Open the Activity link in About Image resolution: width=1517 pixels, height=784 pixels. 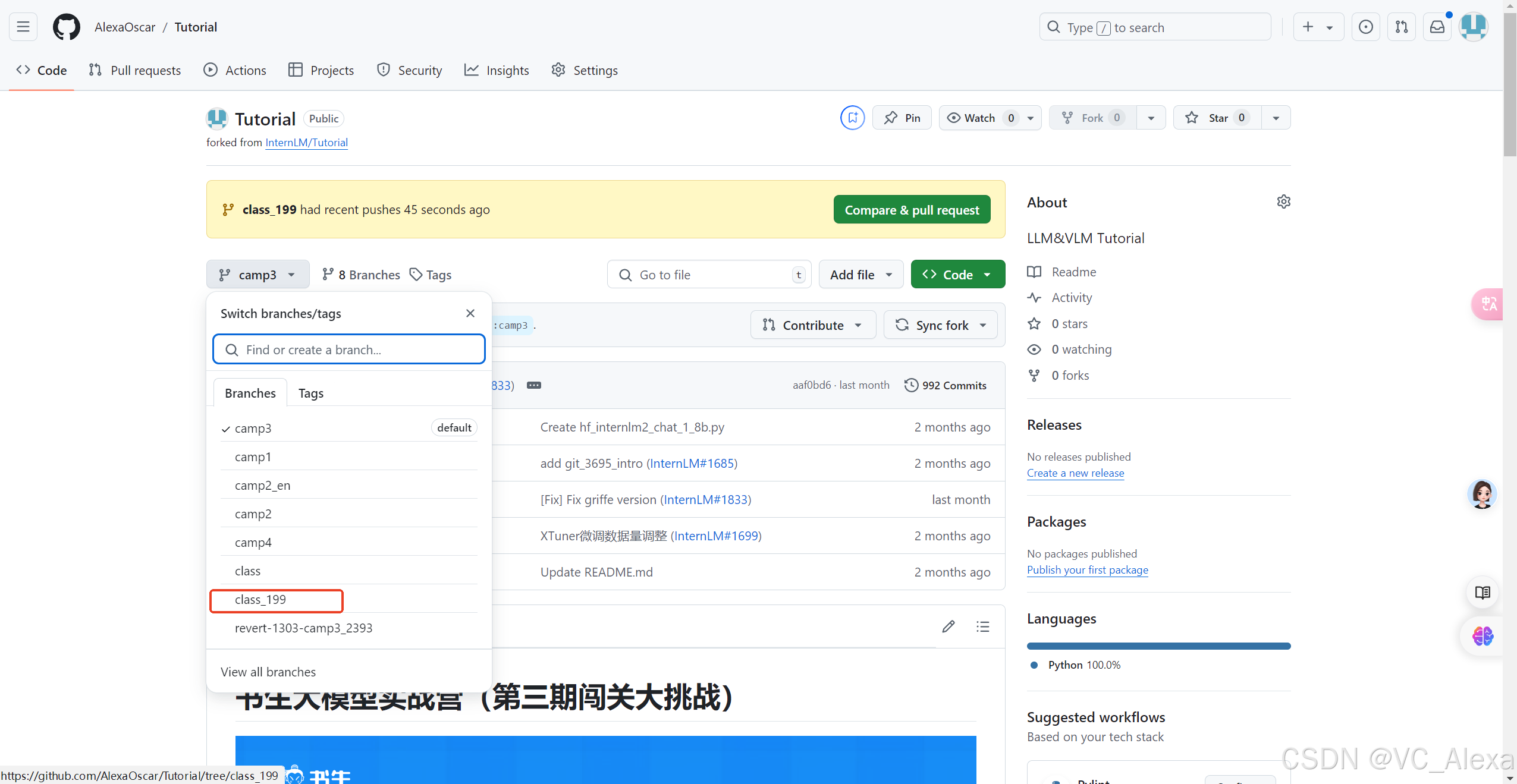1060,298
